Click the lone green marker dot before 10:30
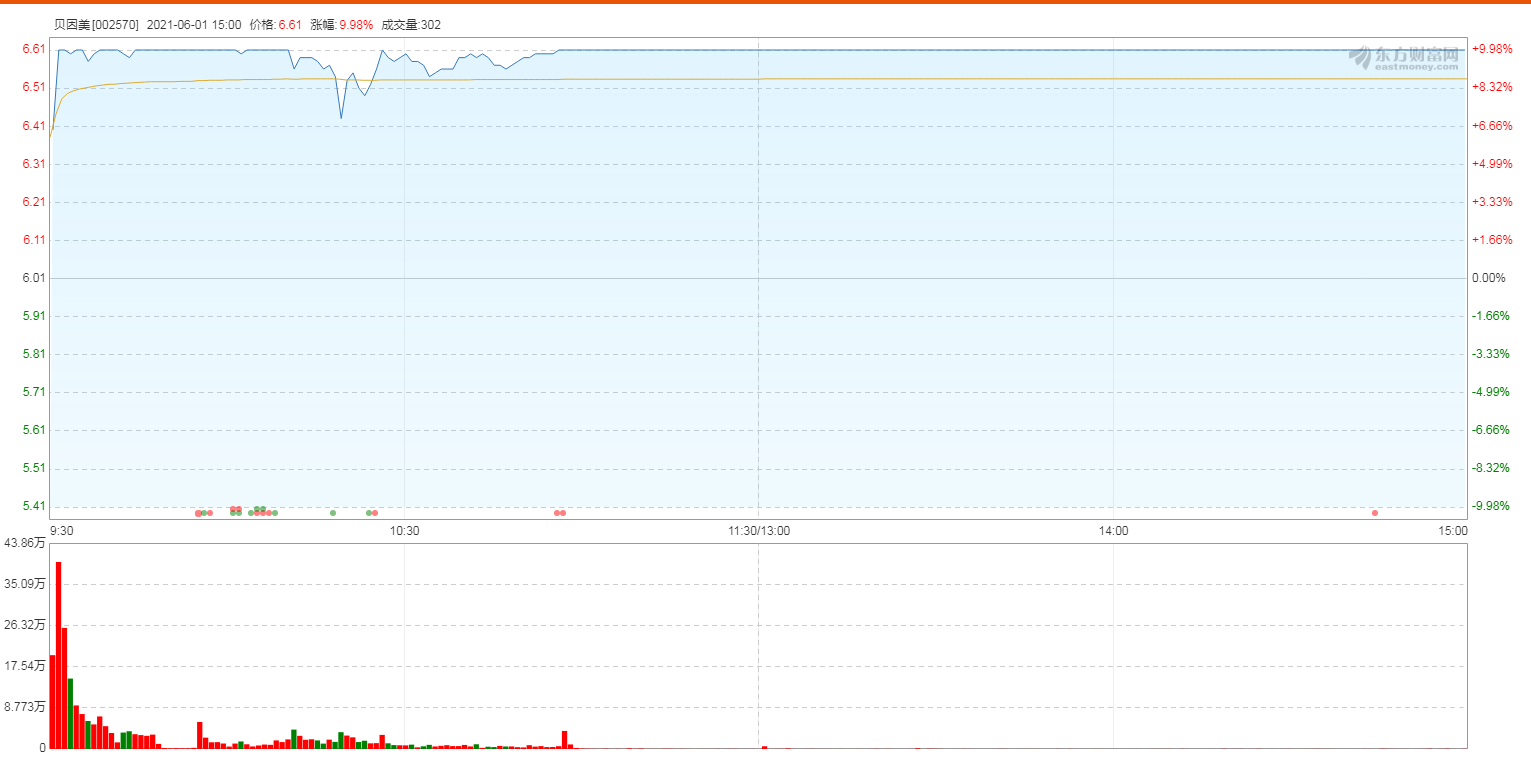 [x=333, y=513]
